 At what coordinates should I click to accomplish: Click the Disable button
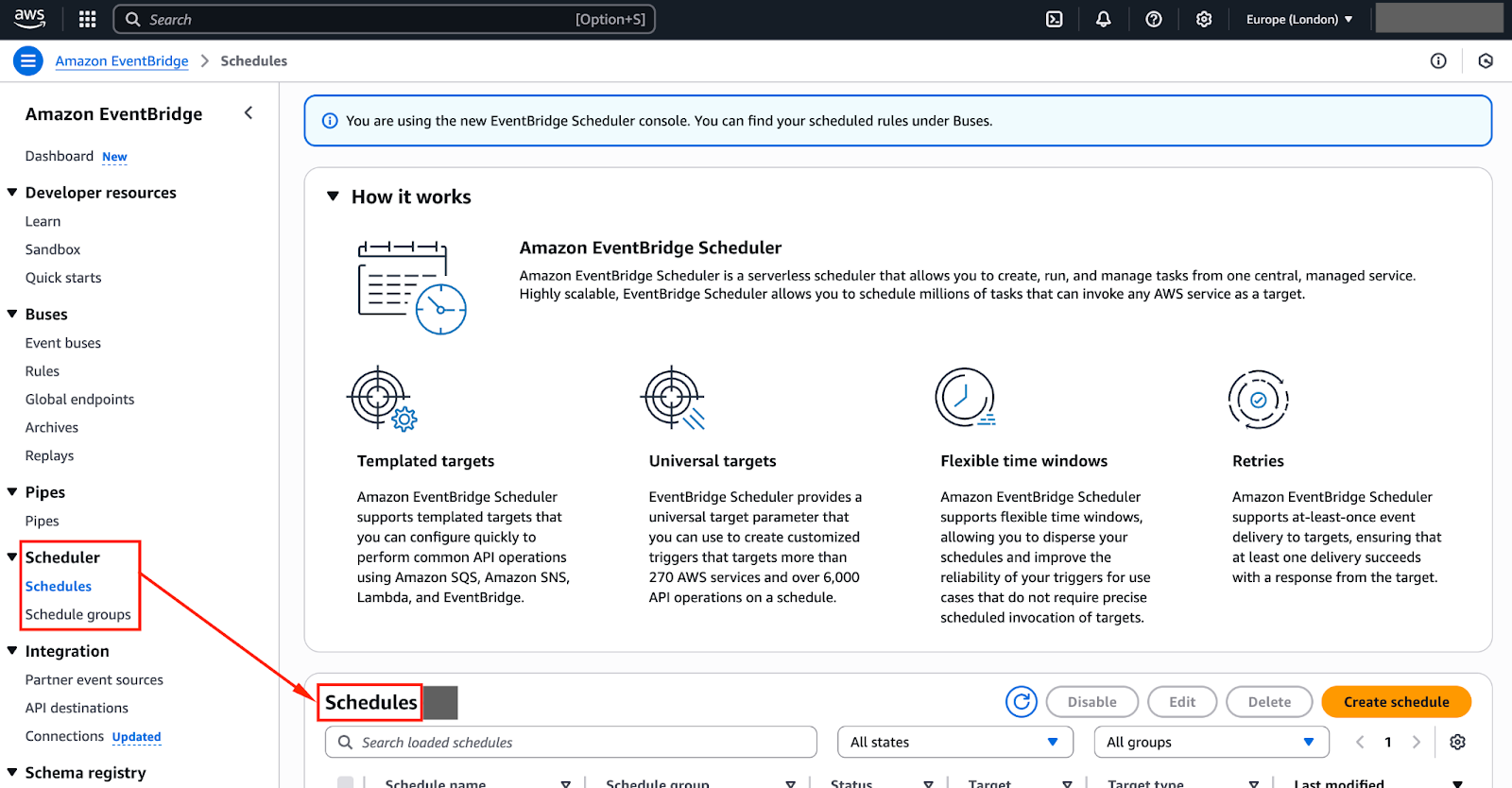pyautogui.click(x=1092, y=702)
